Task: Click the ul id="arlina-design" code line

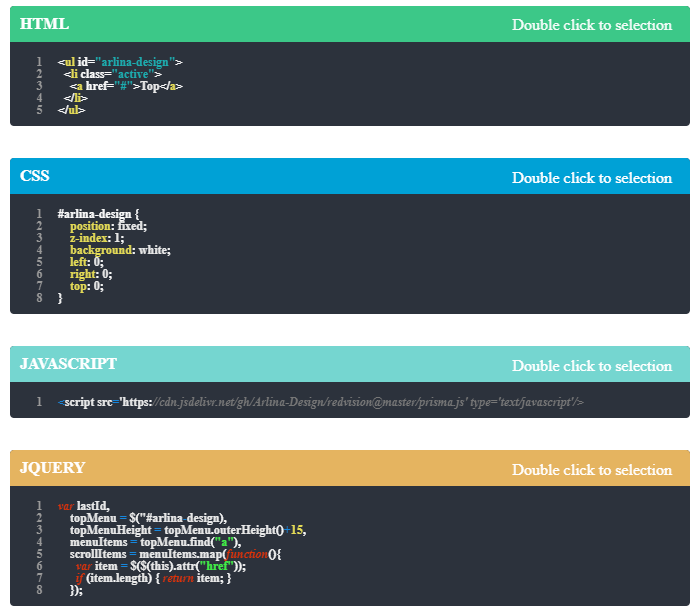Action: [x=120, y=62]
